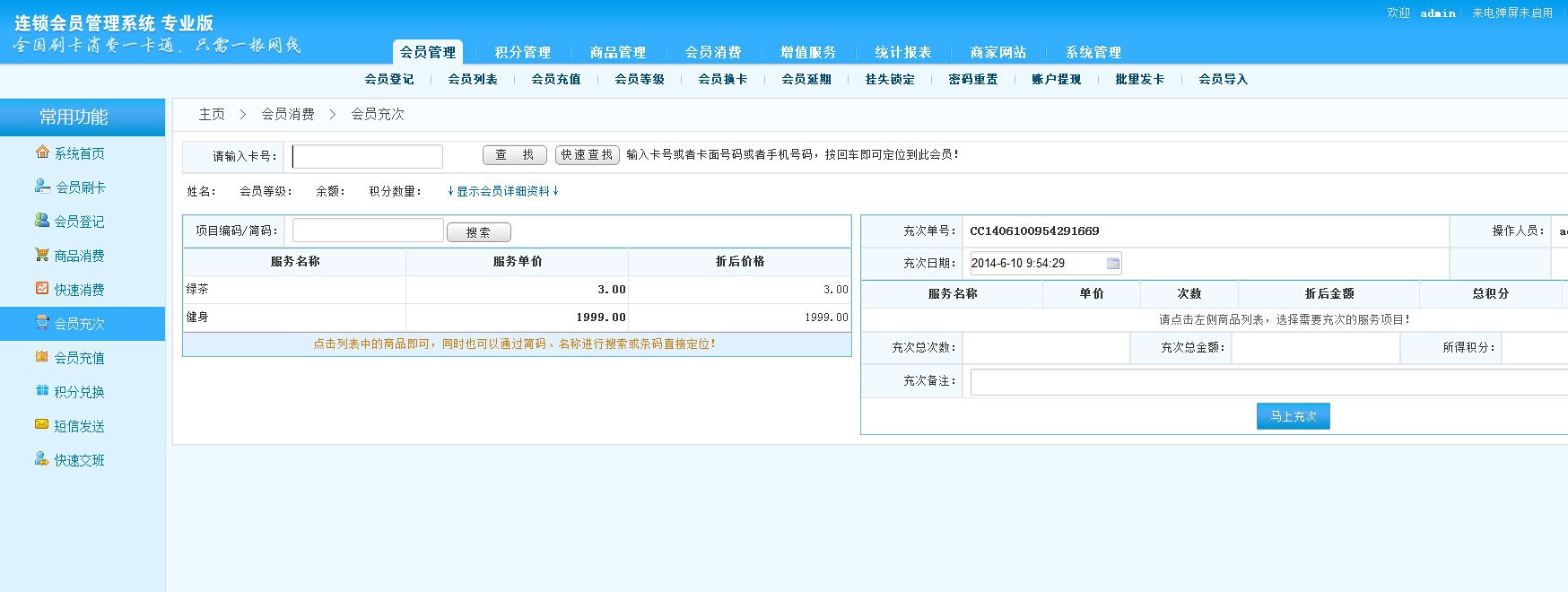Click the 搜索 button for 项目编码
The image size is (1568, 592).
coord(479,232)
